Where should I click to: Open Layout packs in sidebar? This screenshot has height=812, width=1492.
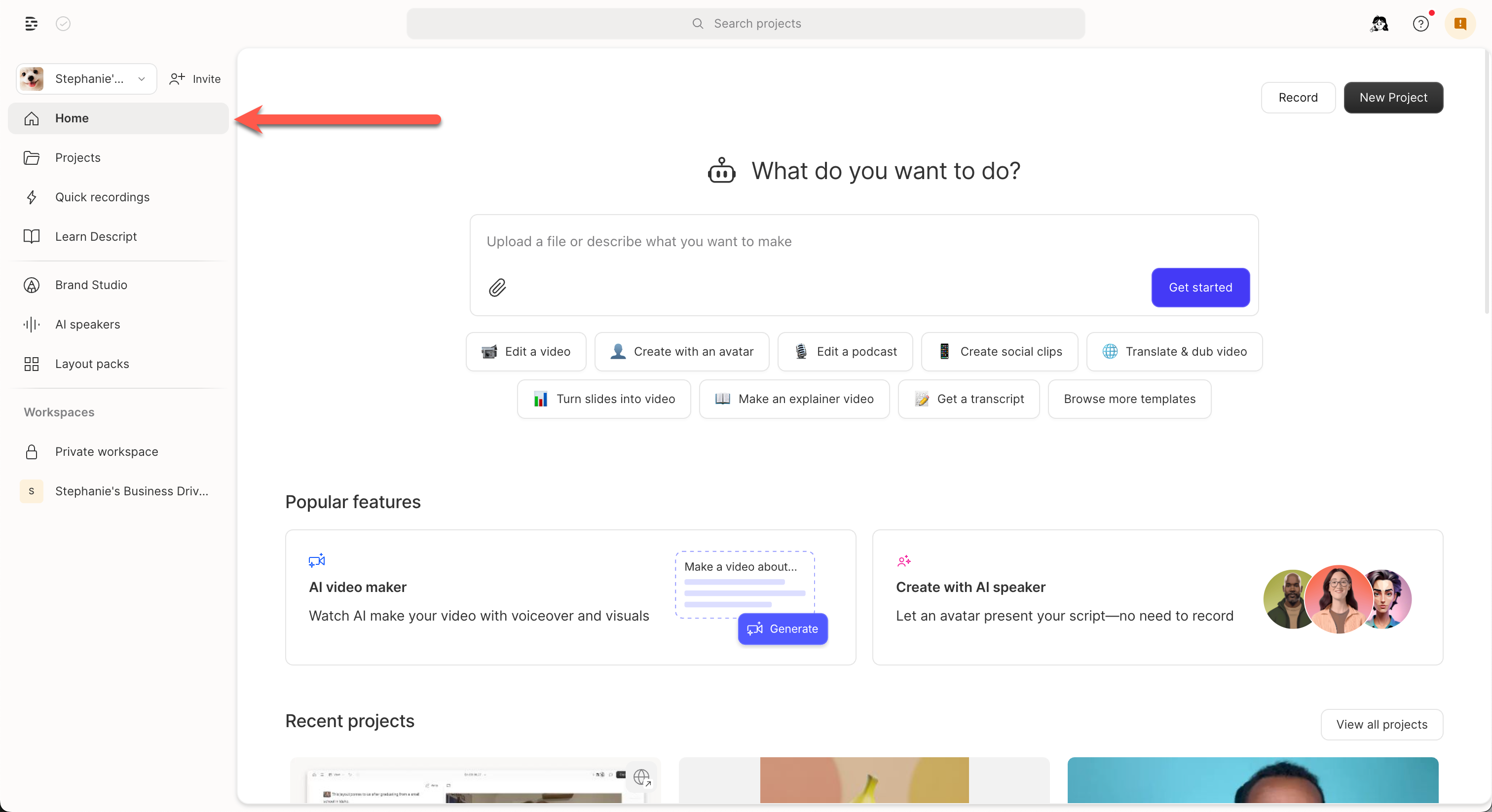[x=92, y=364]
